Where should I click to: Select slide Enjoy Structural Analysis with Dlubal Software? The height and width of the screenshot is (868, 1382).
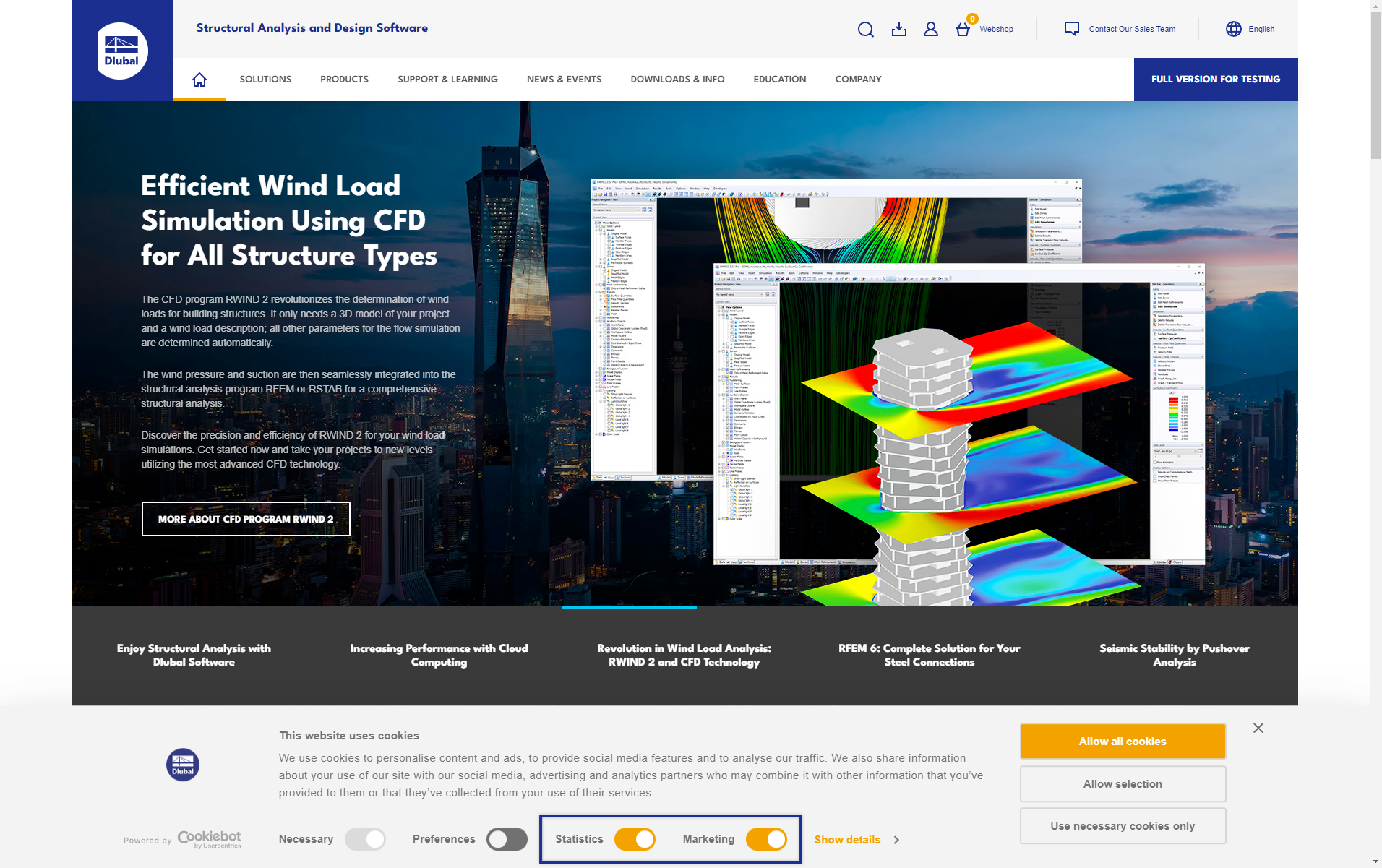pyautogui.click(x=194, y=656)
